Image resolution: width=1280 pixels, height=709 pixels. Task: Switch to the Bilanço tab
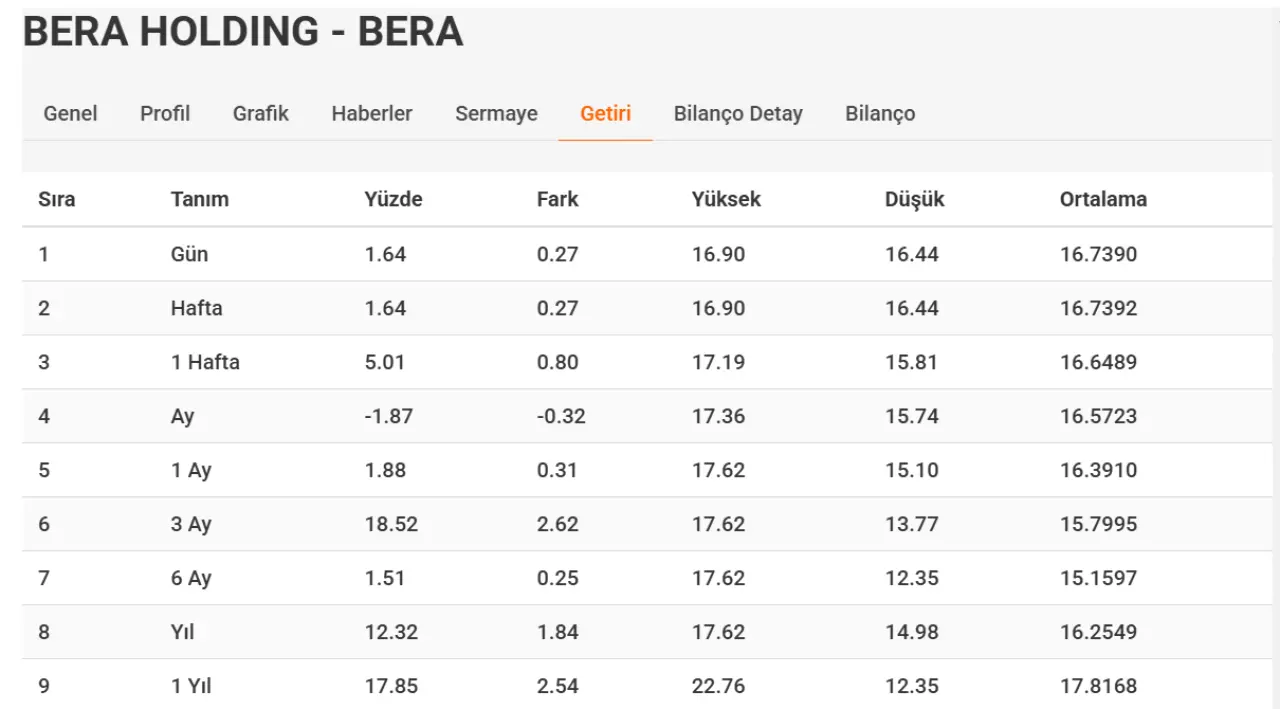pos(880,114)
